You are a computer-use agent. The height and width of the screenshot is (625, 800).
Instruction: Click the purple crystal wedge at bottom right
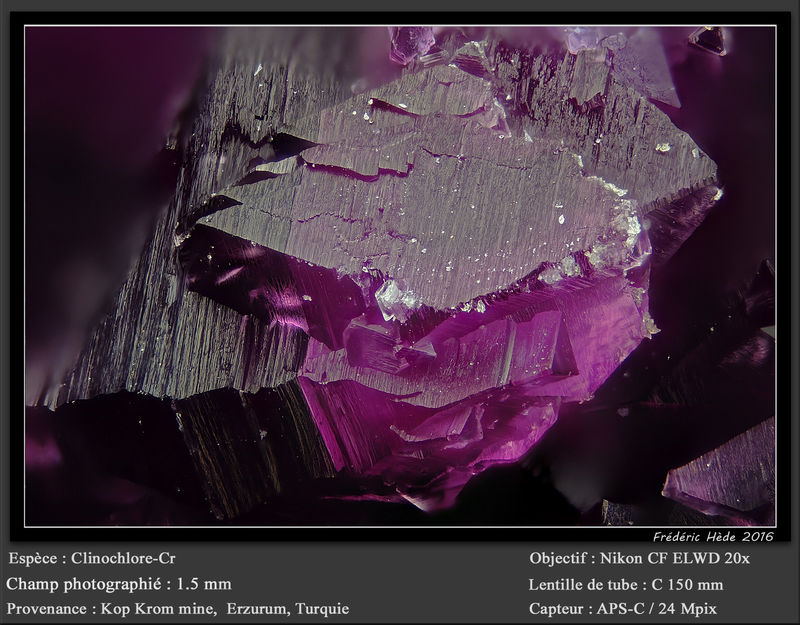pyautogui.click(x=724, y=469)
